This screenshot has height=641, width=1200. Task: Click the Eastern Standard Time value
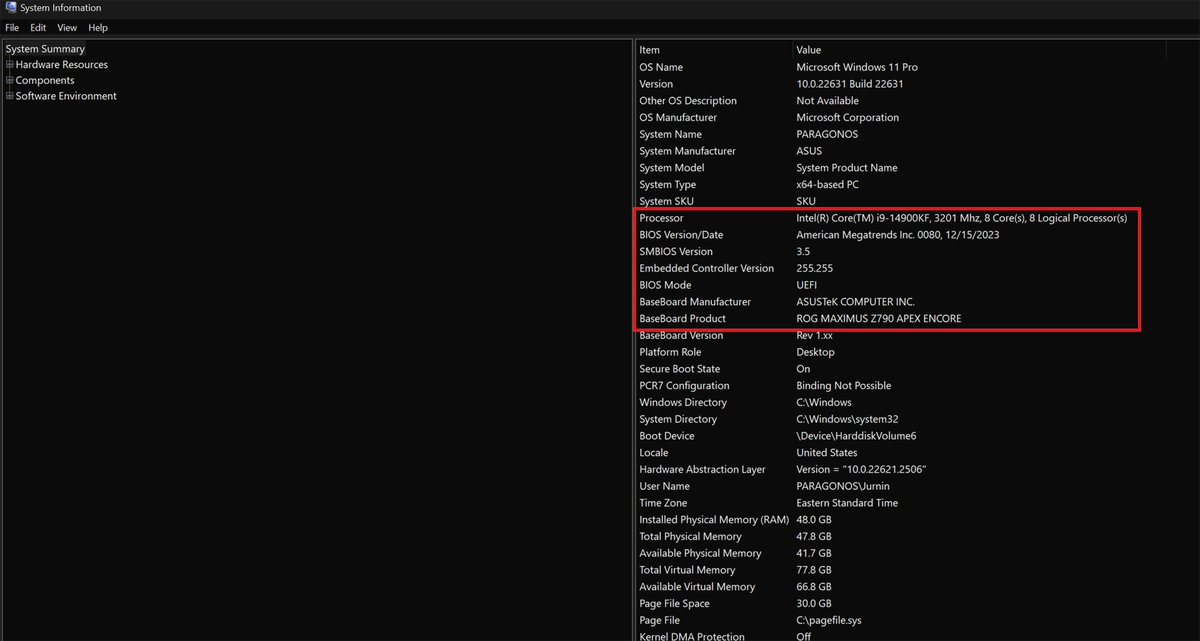point(847,503)
